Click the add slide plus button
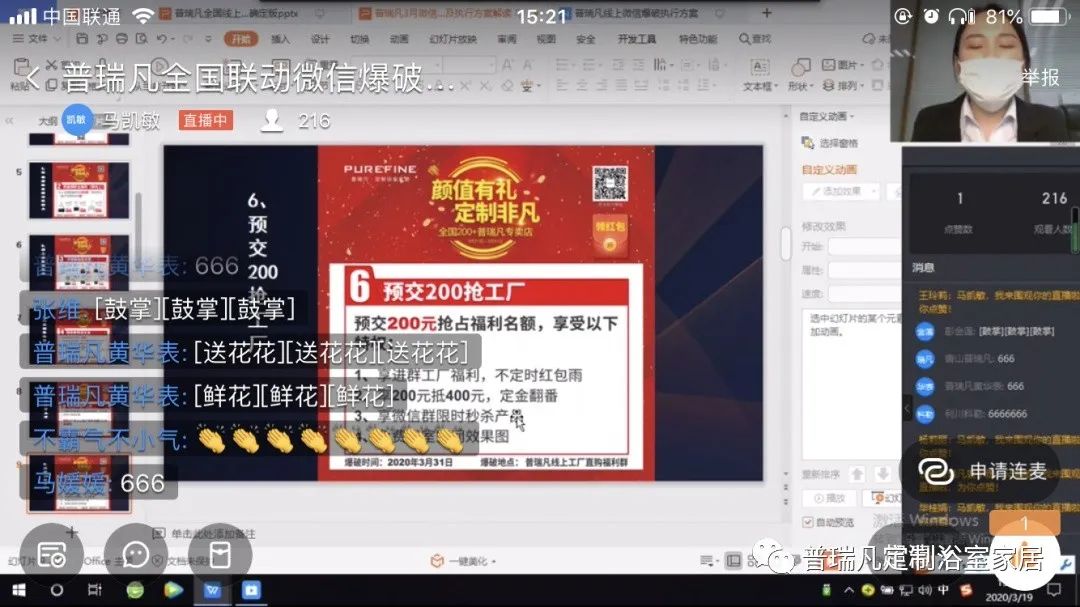Viewport: 1080px width, 607px height. click(x=72, y=532)
